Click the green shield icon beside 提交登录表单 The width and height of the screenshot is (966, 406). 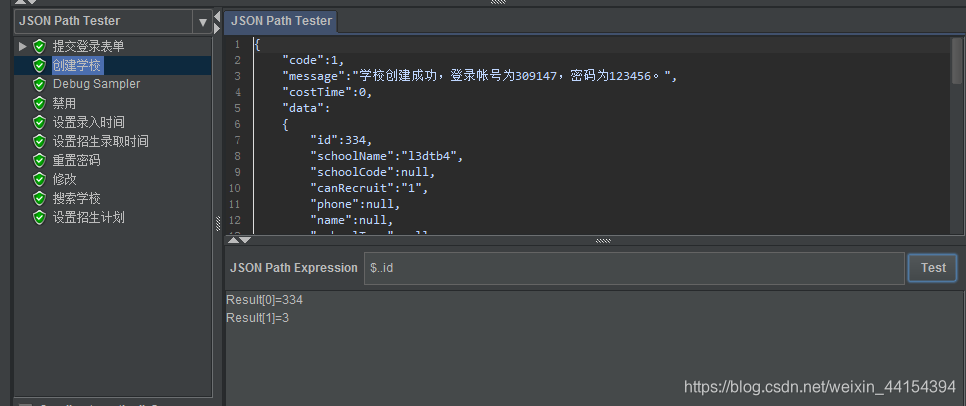tap(39, 46)
